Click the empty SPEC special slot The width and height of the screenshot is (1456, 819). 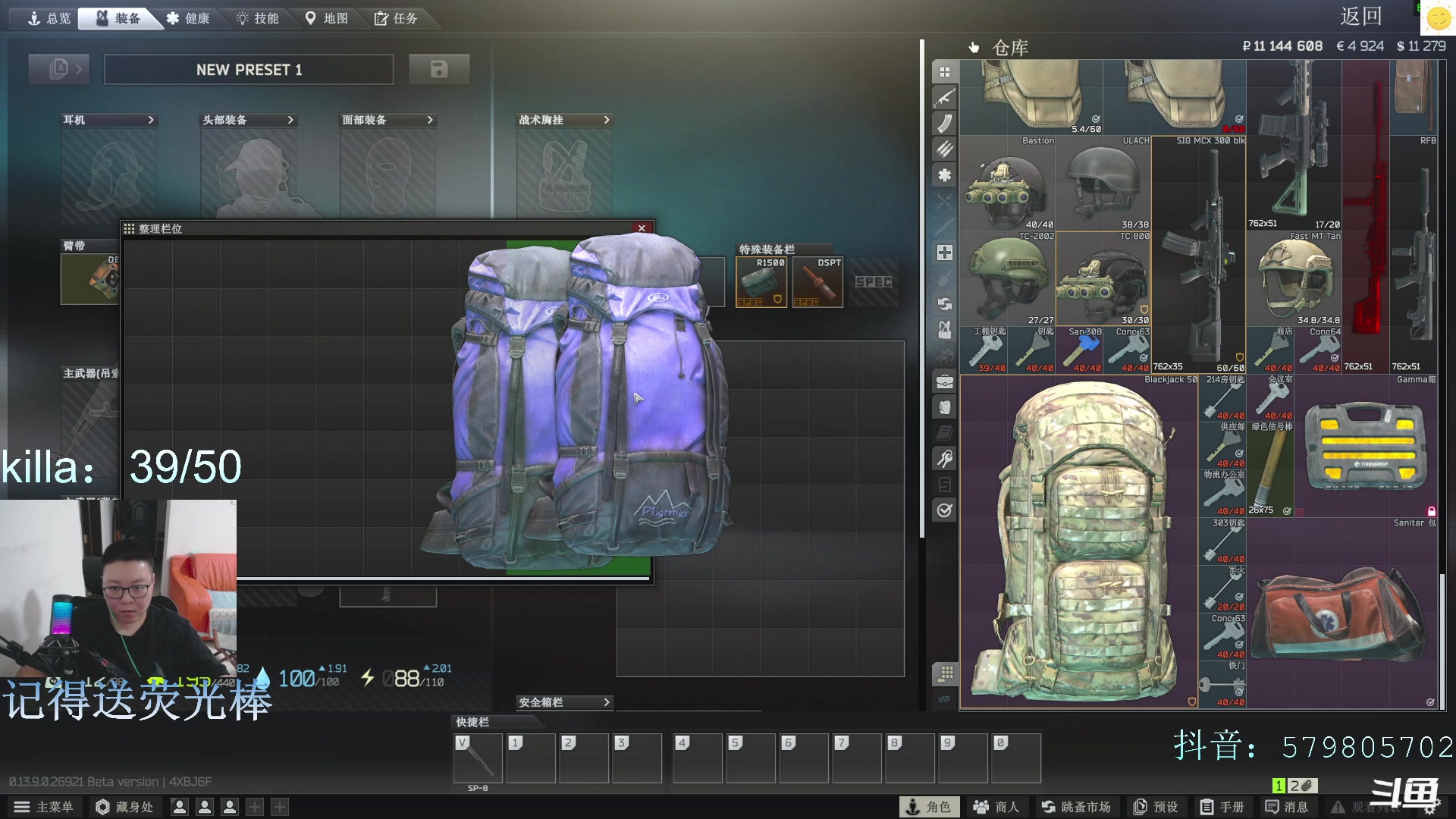coord(873,281)
